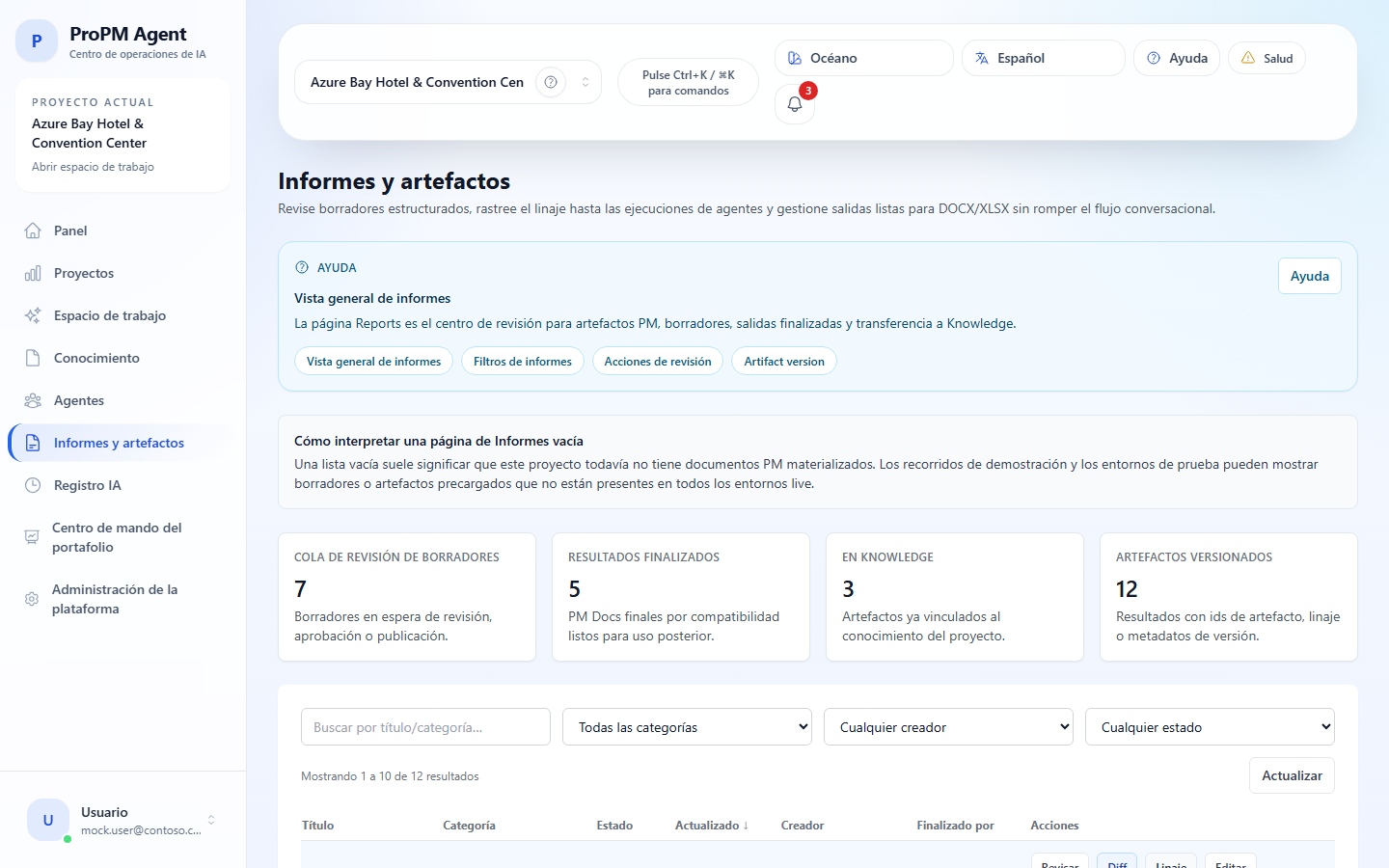Screen dimensions: 1389x868
Task: Go to Espacio de trabajo in sidebar
Action: pos(110,315)
